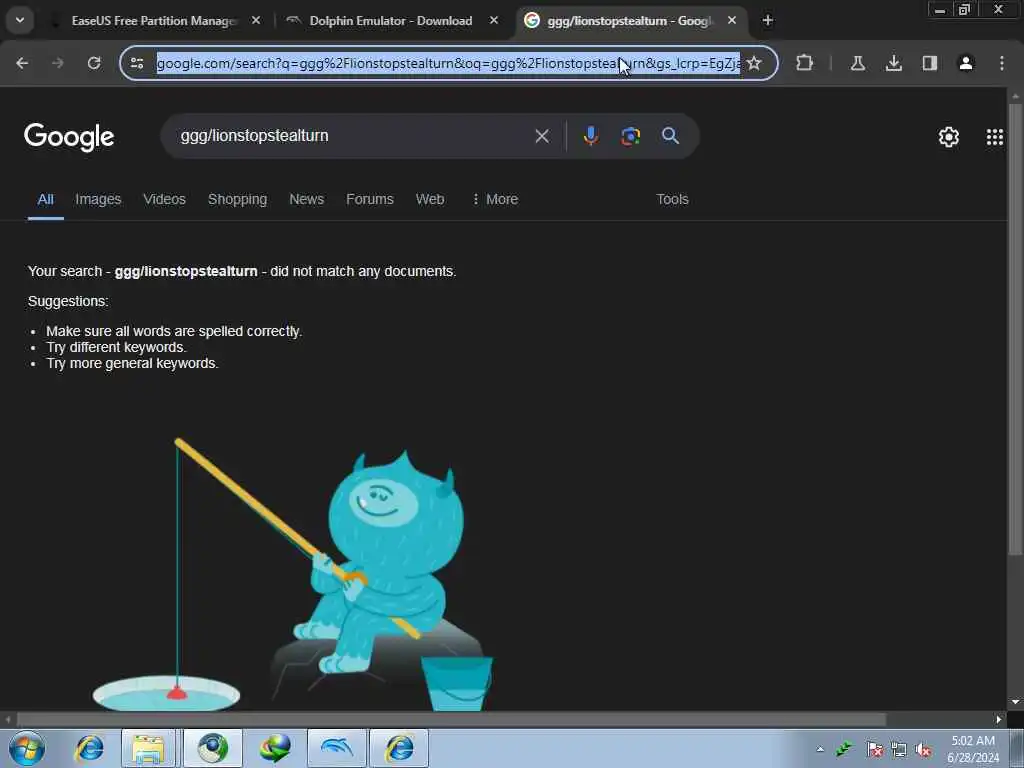Go back to previous page
The image size is (1024, 768).
(22, 63)
